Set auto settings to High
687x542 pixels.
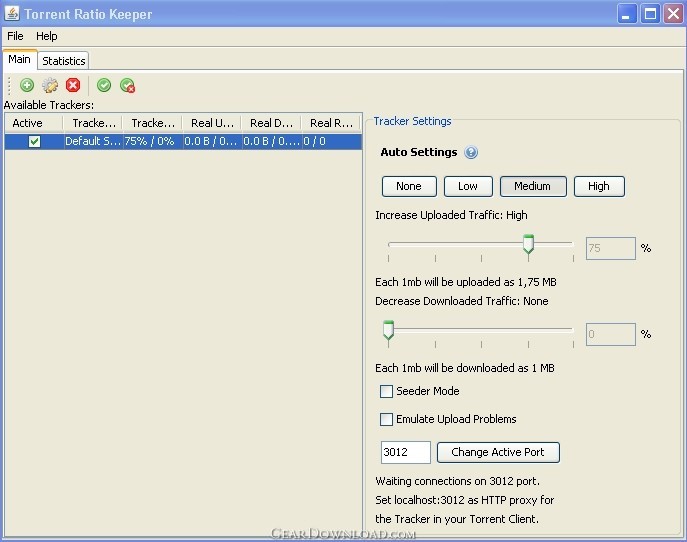click(599, 186)
